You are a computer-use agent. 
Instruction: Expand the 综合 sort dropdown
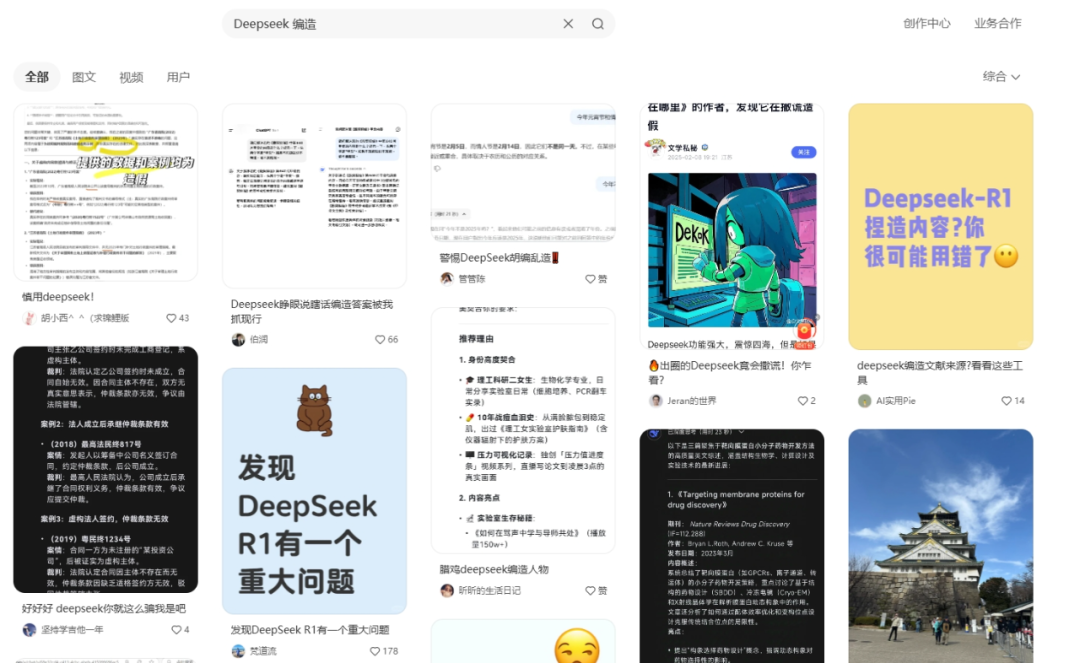[x=1001, y=76]
